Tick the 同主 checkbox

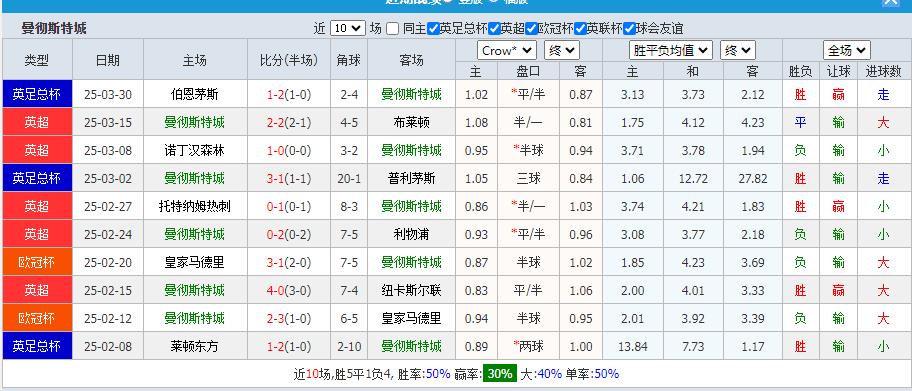(x=393, y=29)
